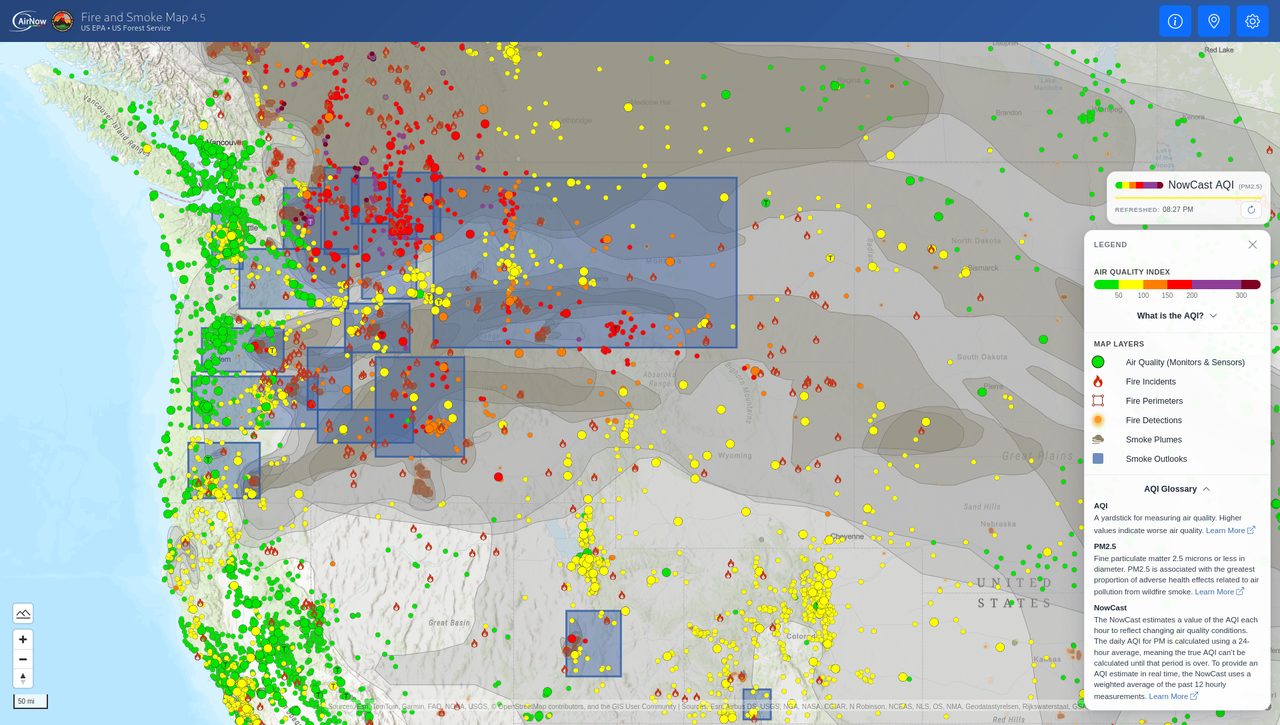Click the green segment of the AQI bar
The height and width of the screenshot is (725, 1280).
tap(1107, 284)
